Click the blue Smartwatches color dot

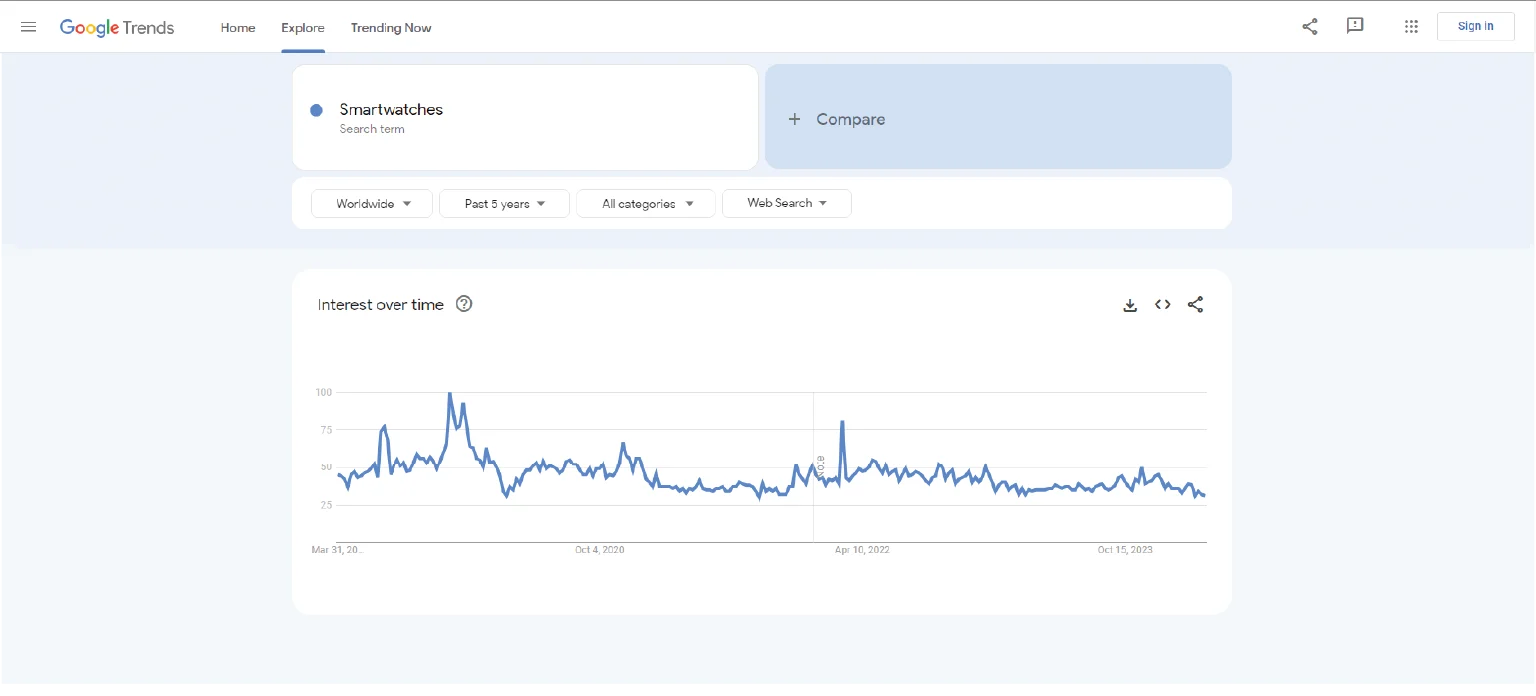click(x=316, y=110)
